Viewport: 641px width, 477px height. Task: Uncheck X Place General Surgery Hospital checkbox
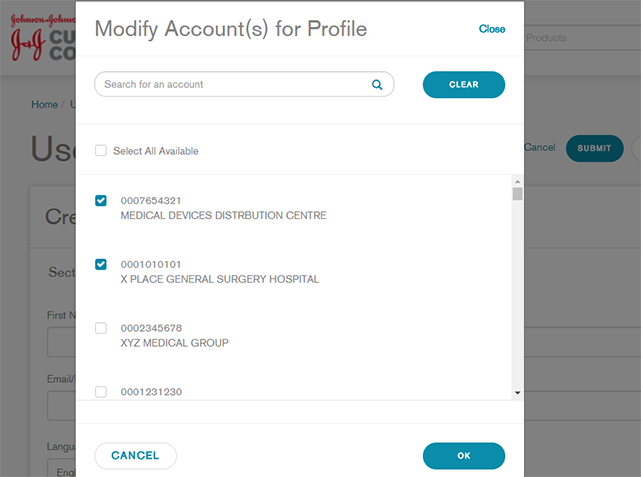(100, 265)
